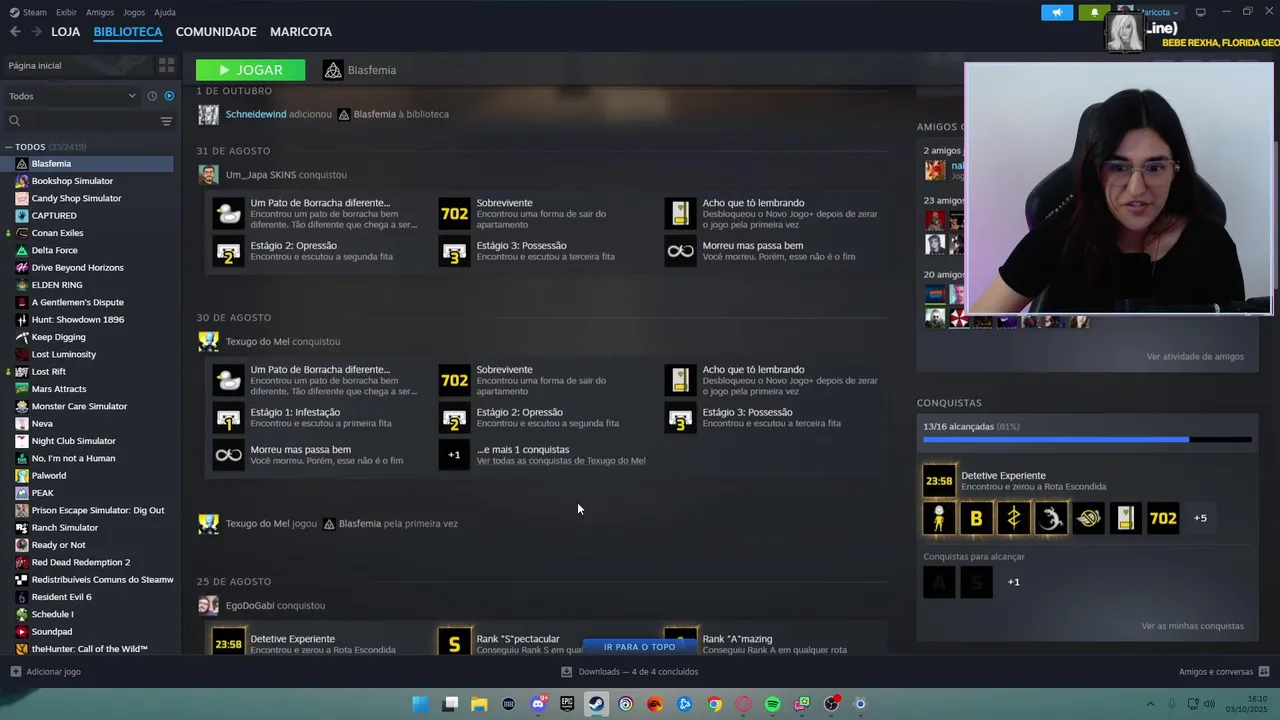
Task: Click the Steam taskbar icon
Action: (596, 704)
